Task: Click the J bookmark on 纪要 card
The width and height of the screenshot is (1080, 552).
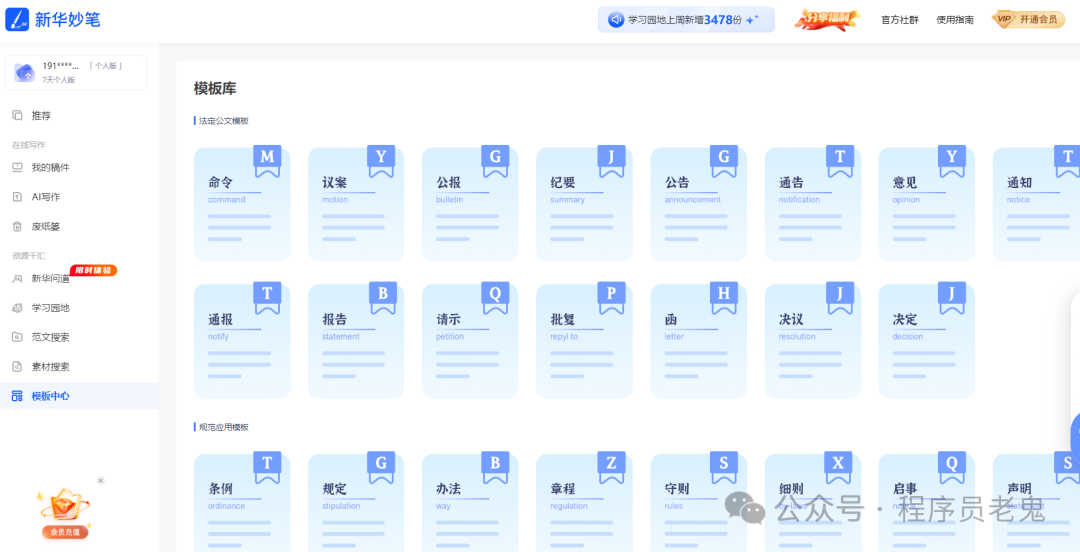Action: 611,161
